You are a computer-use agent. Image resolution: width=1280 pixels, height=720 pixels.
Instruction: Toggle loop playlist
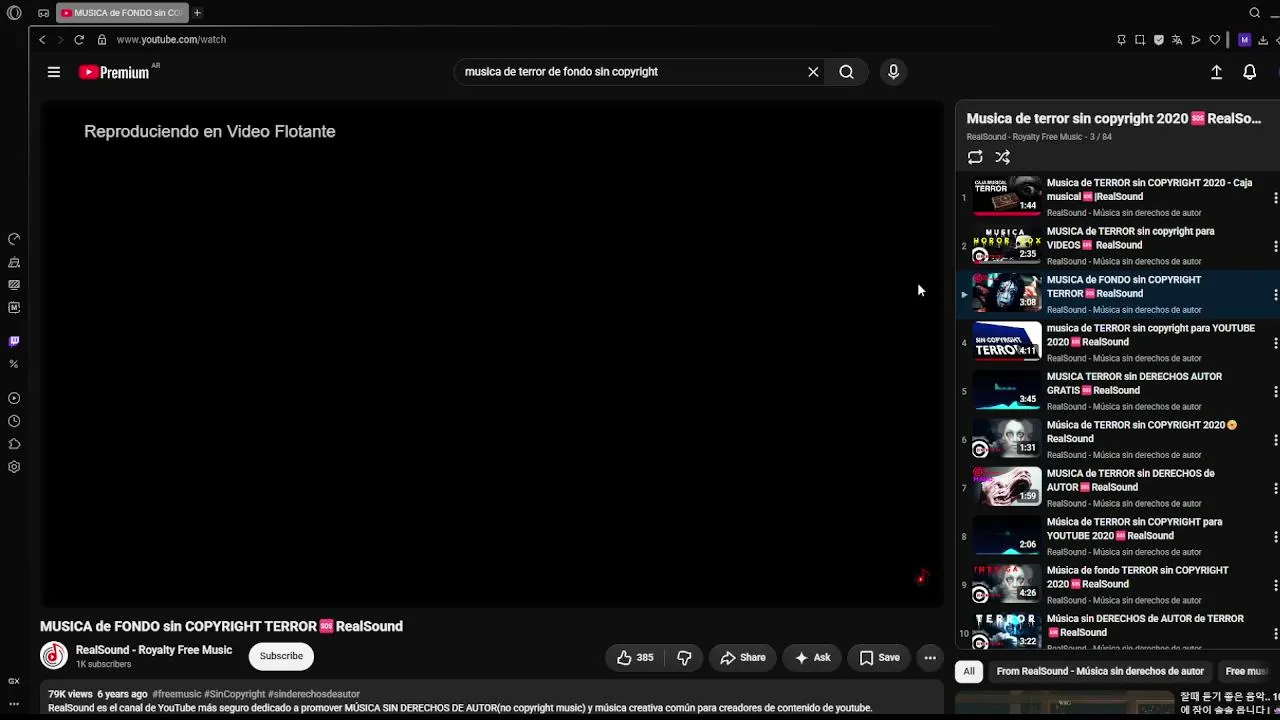click(x=975, y=157)
